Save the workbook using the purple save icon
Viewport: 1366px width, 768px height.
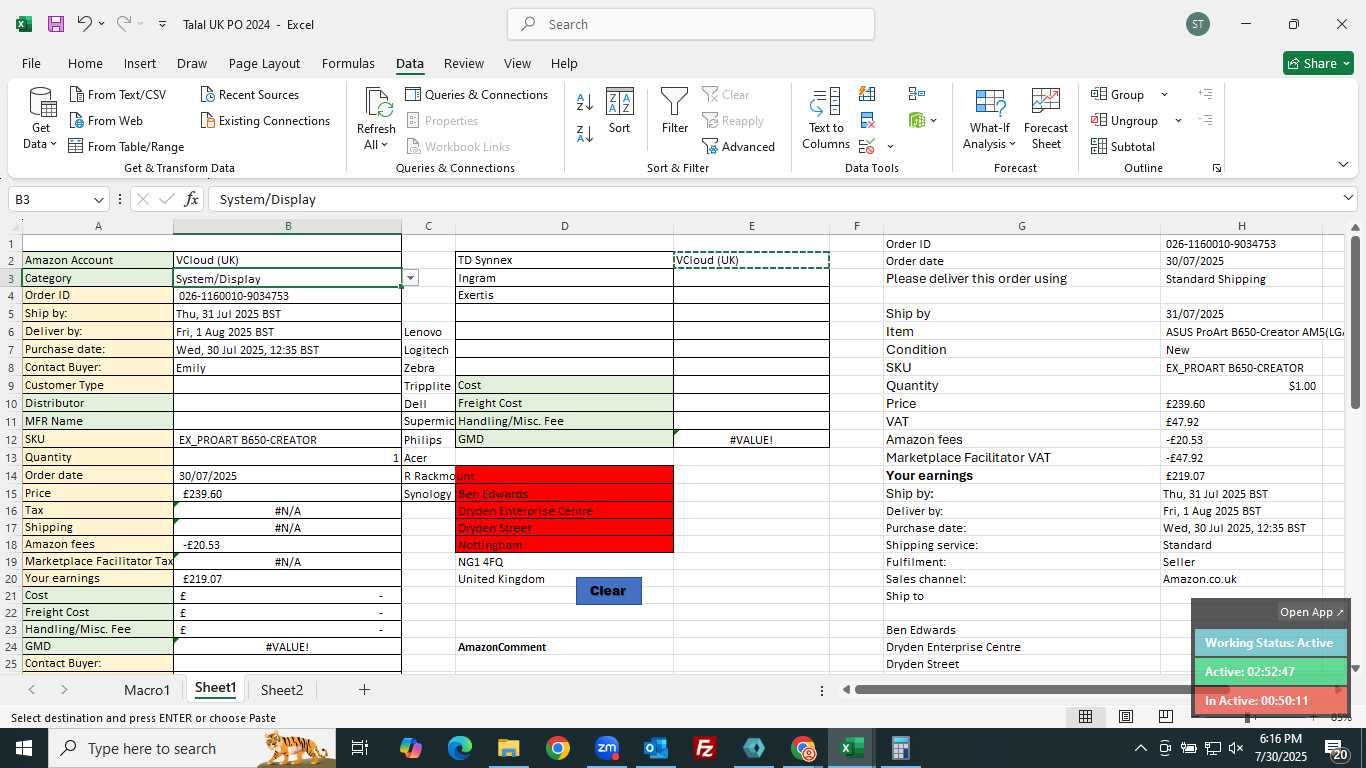coord(56,24)
